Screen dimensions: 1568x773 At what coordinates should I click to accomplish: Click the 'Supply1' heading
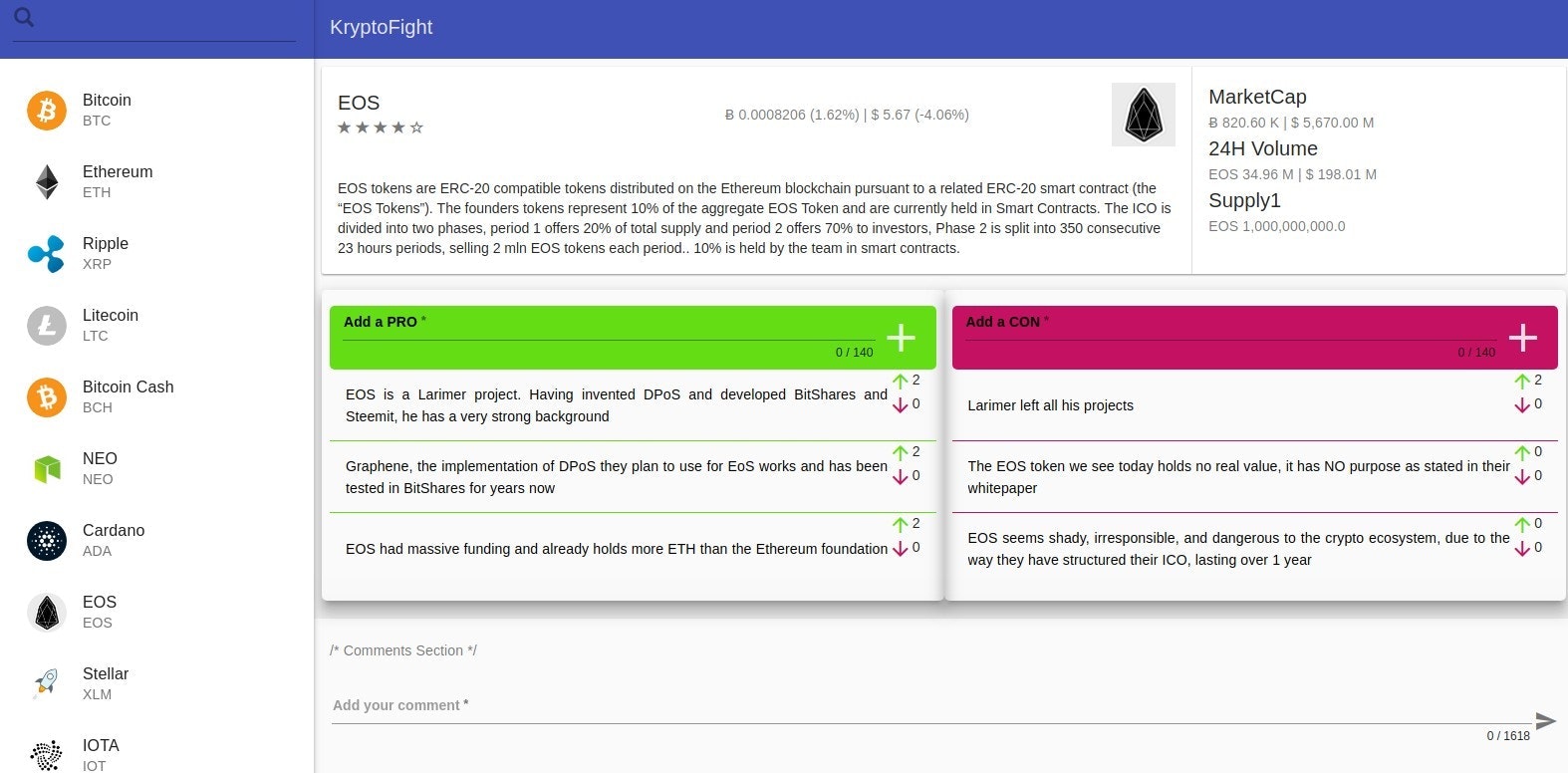click(1244, 200)
